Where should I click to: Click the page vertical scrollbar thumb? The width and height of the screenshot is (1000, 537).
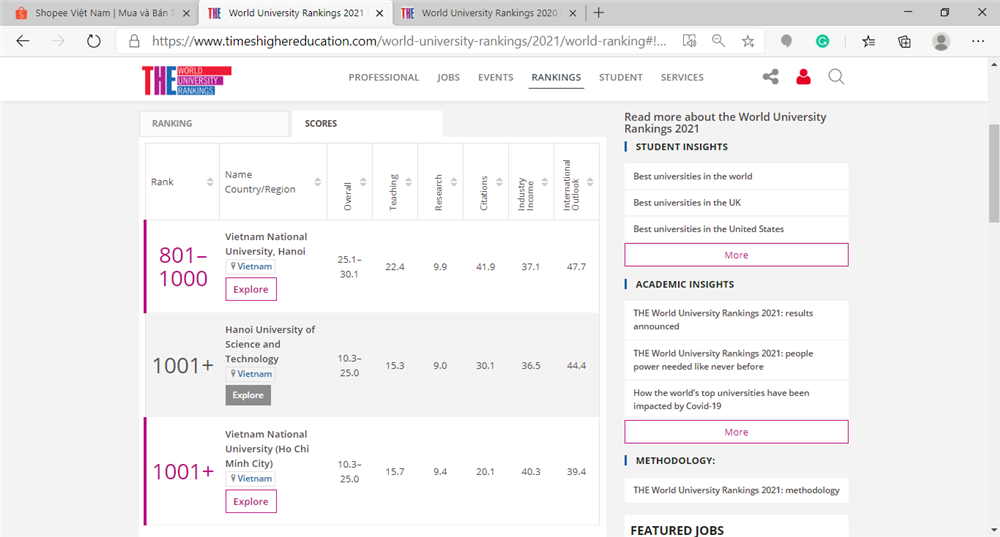click(x=994, y=173)
